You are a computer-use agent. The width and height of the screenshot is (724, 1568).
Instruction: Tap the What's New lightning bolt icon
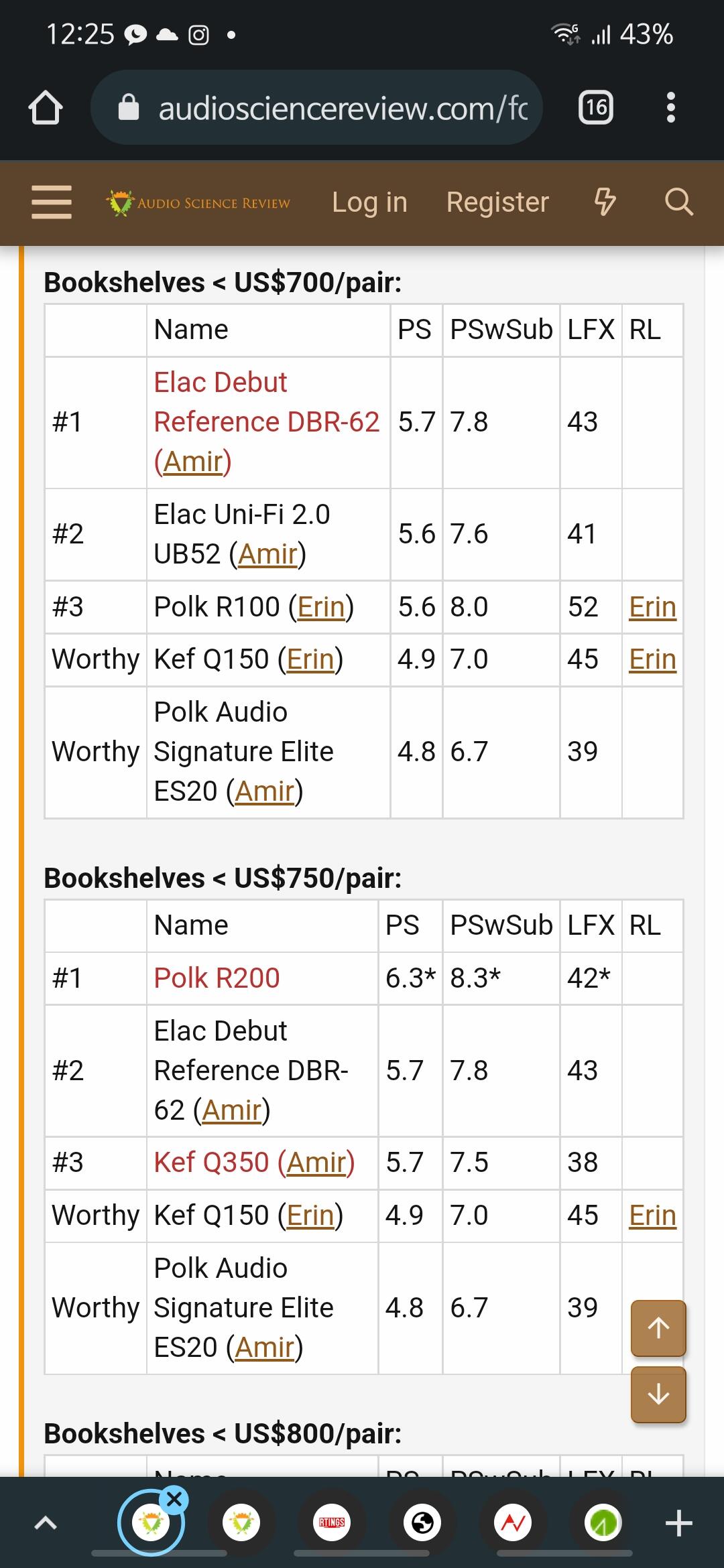pos(605,202)
